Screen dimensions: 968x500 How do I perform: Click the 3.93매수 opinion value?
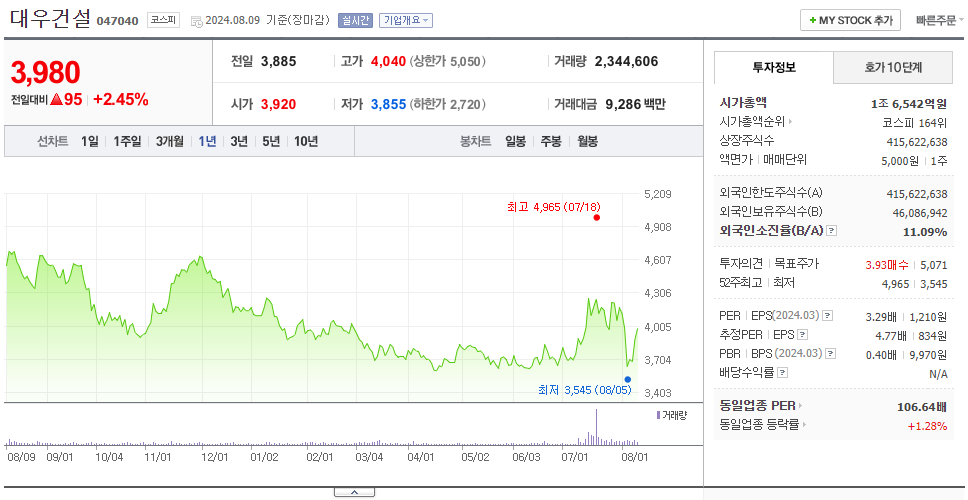tap(887, 265)
